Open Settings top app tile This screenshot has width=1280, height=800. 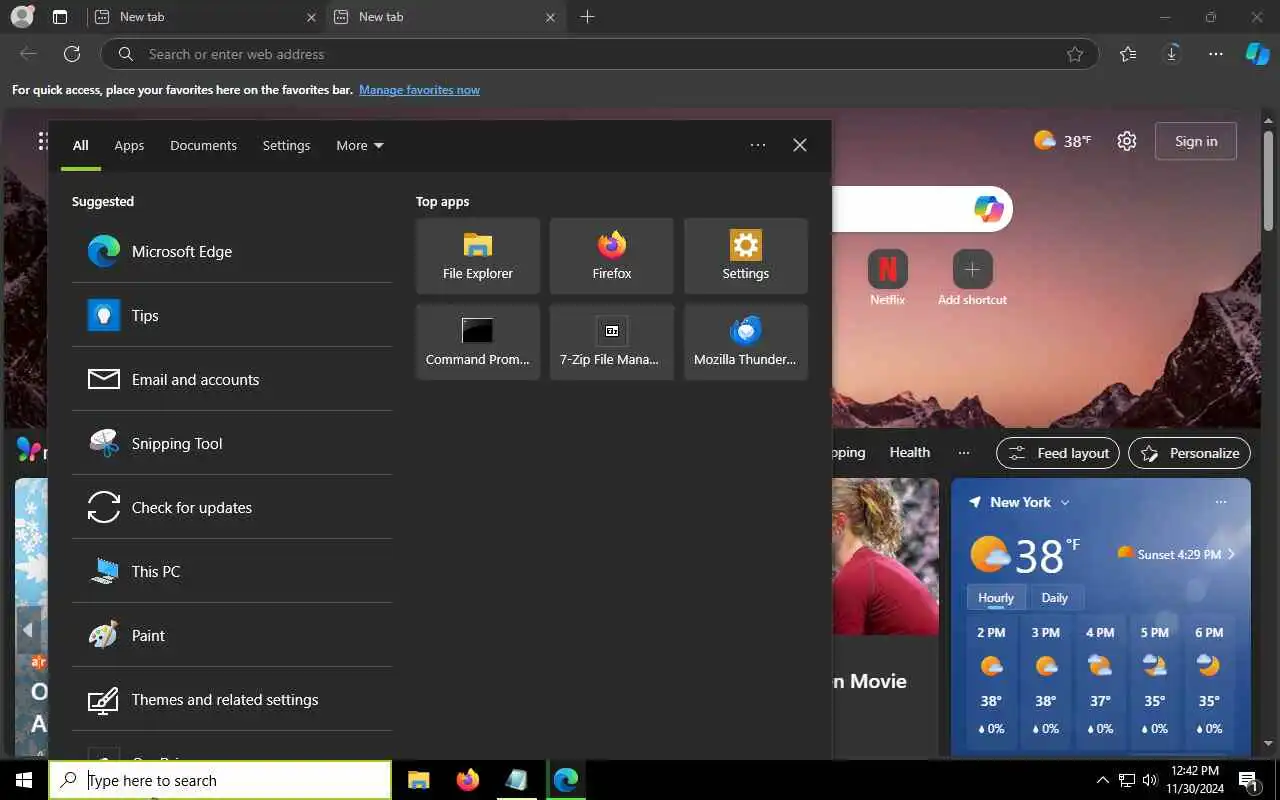(746, 256)
